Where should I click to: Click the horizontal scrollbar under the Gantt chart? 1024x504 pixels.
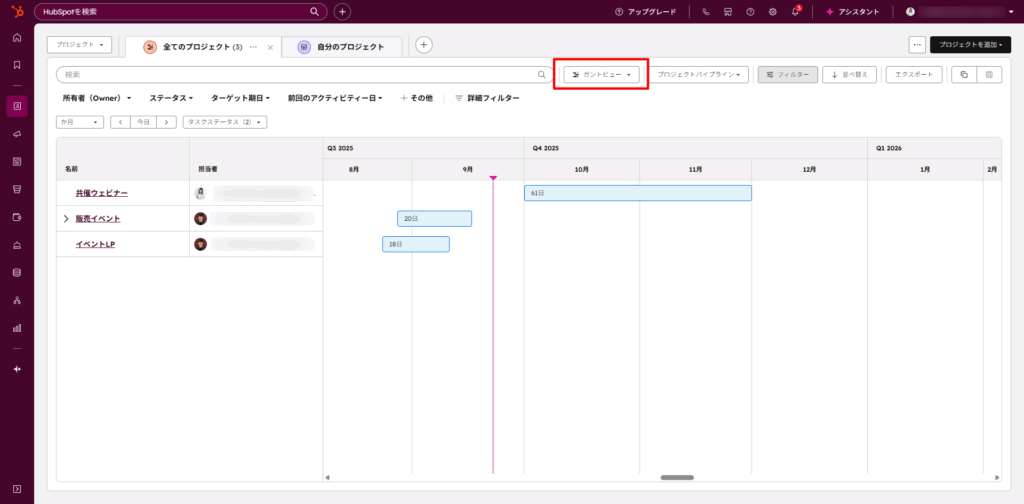point(677,477)
